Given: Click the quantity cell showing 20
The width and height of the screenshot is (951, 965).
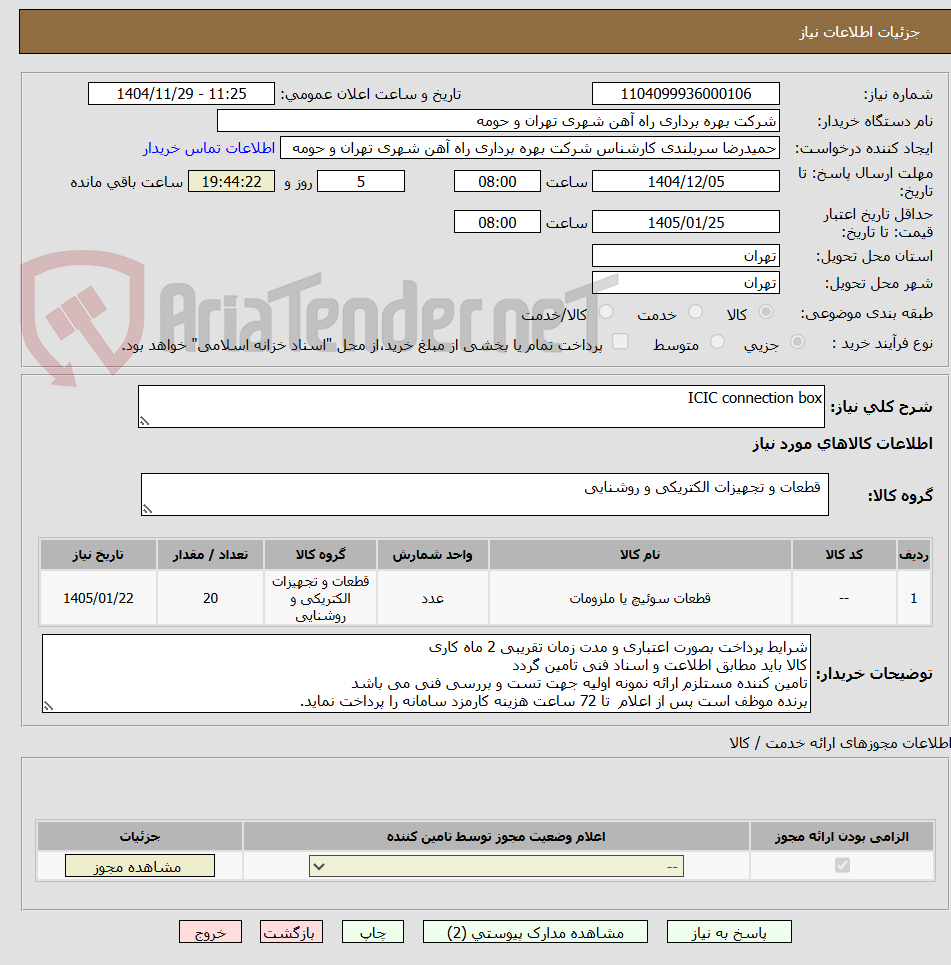Looking at the screenshot, I should [211, 598].
